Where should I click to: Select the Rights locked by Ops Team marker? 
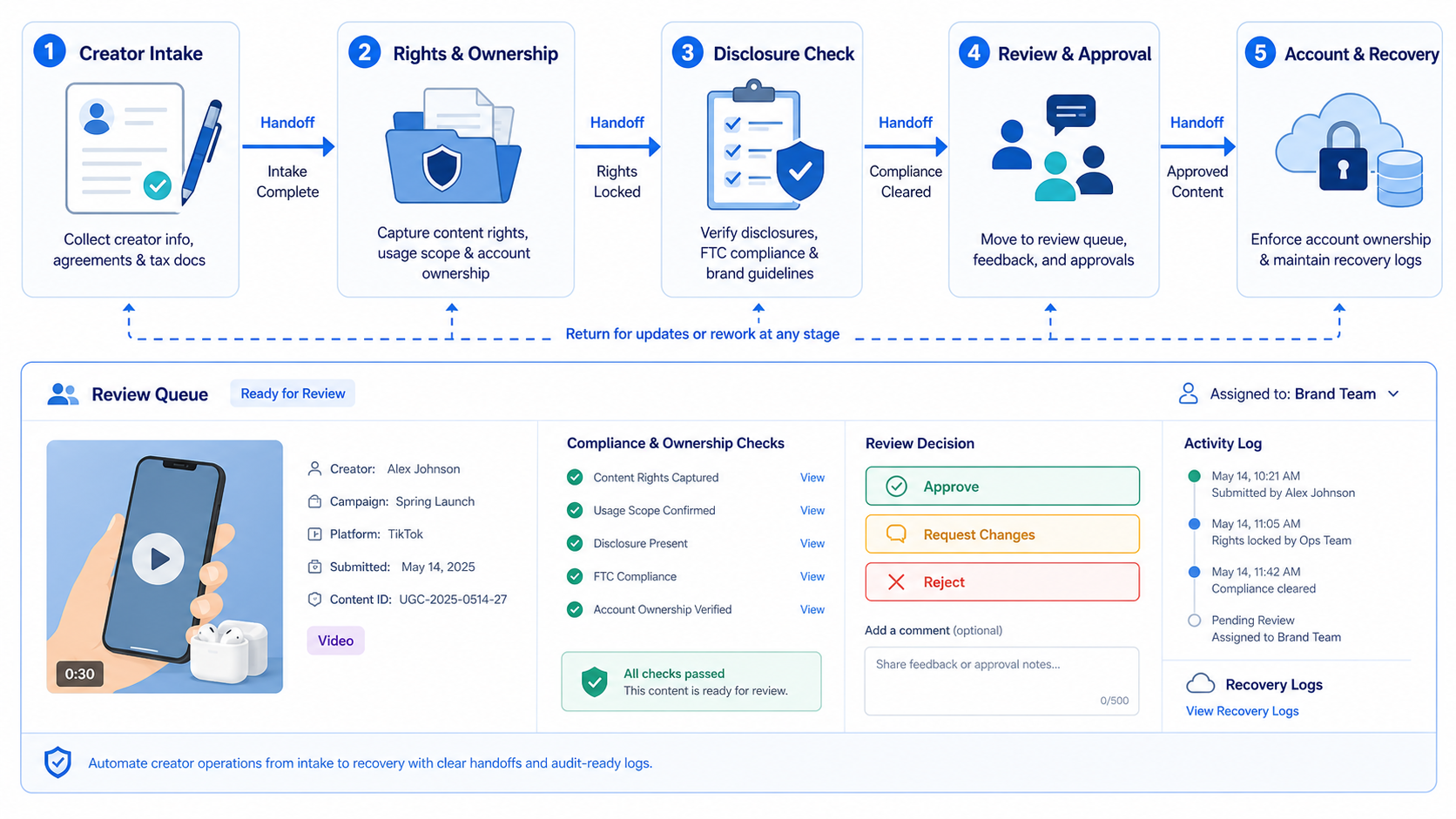coord(1194,524)
